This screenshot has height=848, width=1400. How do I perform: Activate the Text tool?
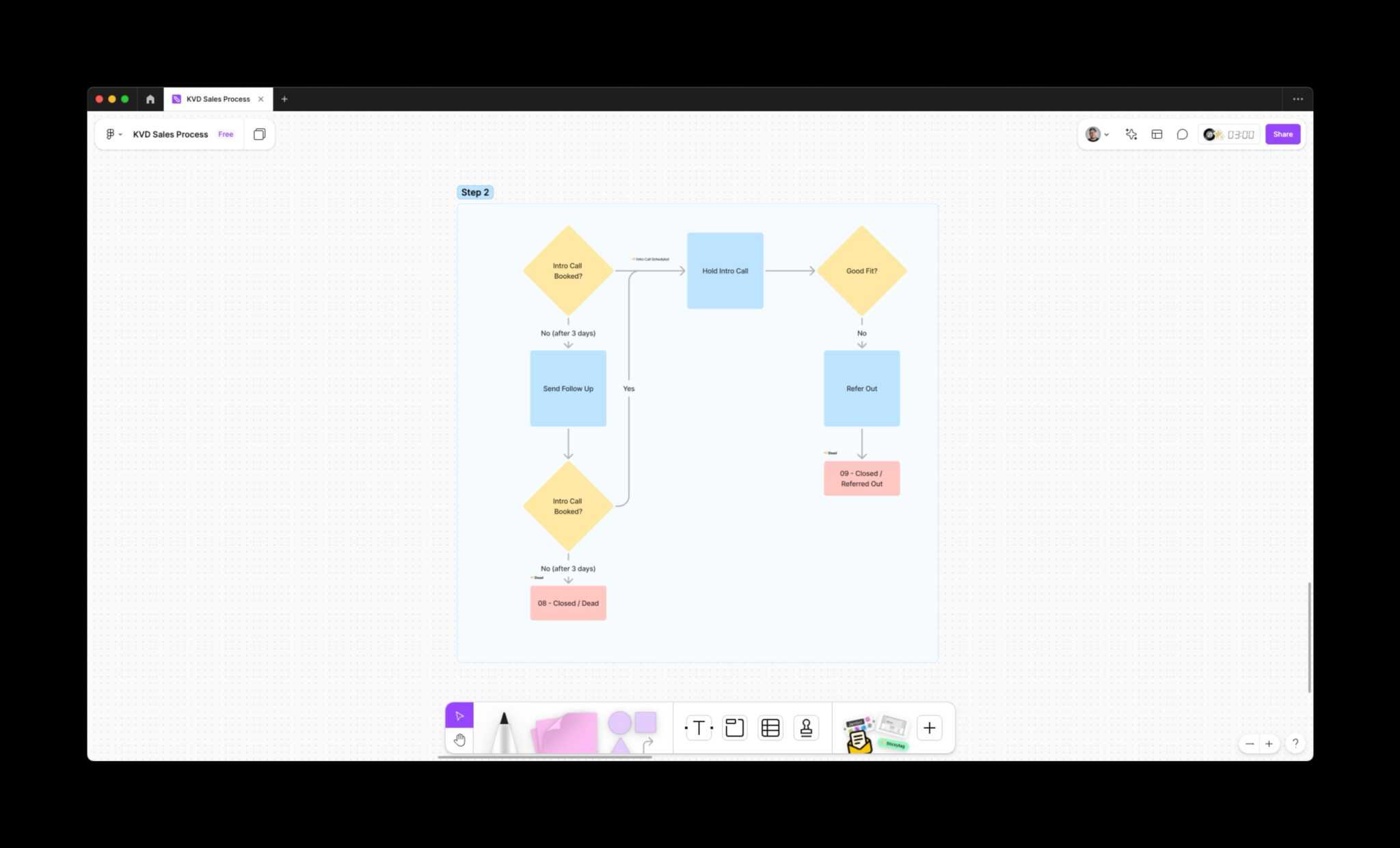tap(699, 728)
